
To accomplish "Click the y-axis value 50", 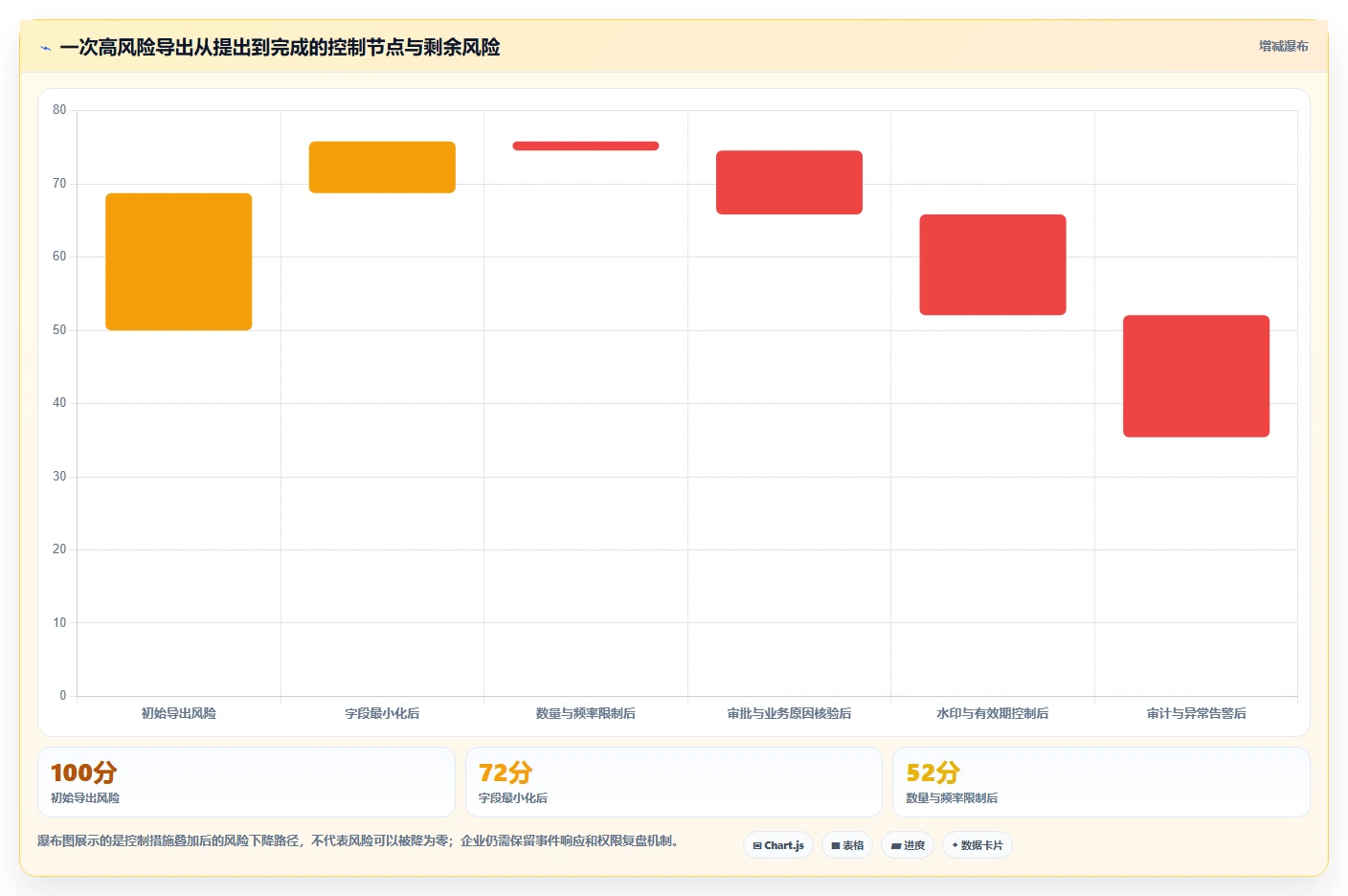I will pyautogui.click(x=59, y=330).
